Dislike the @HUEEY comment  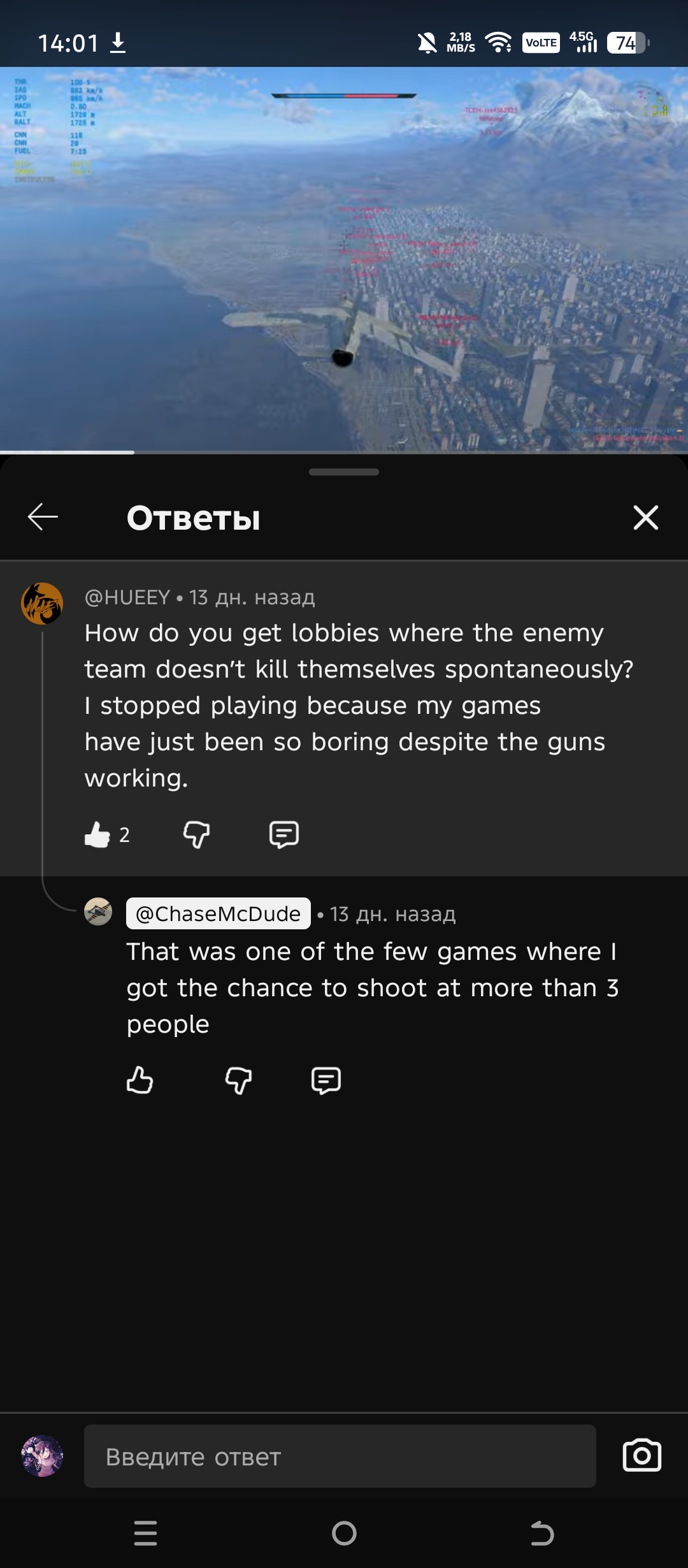tap(196, 834)
